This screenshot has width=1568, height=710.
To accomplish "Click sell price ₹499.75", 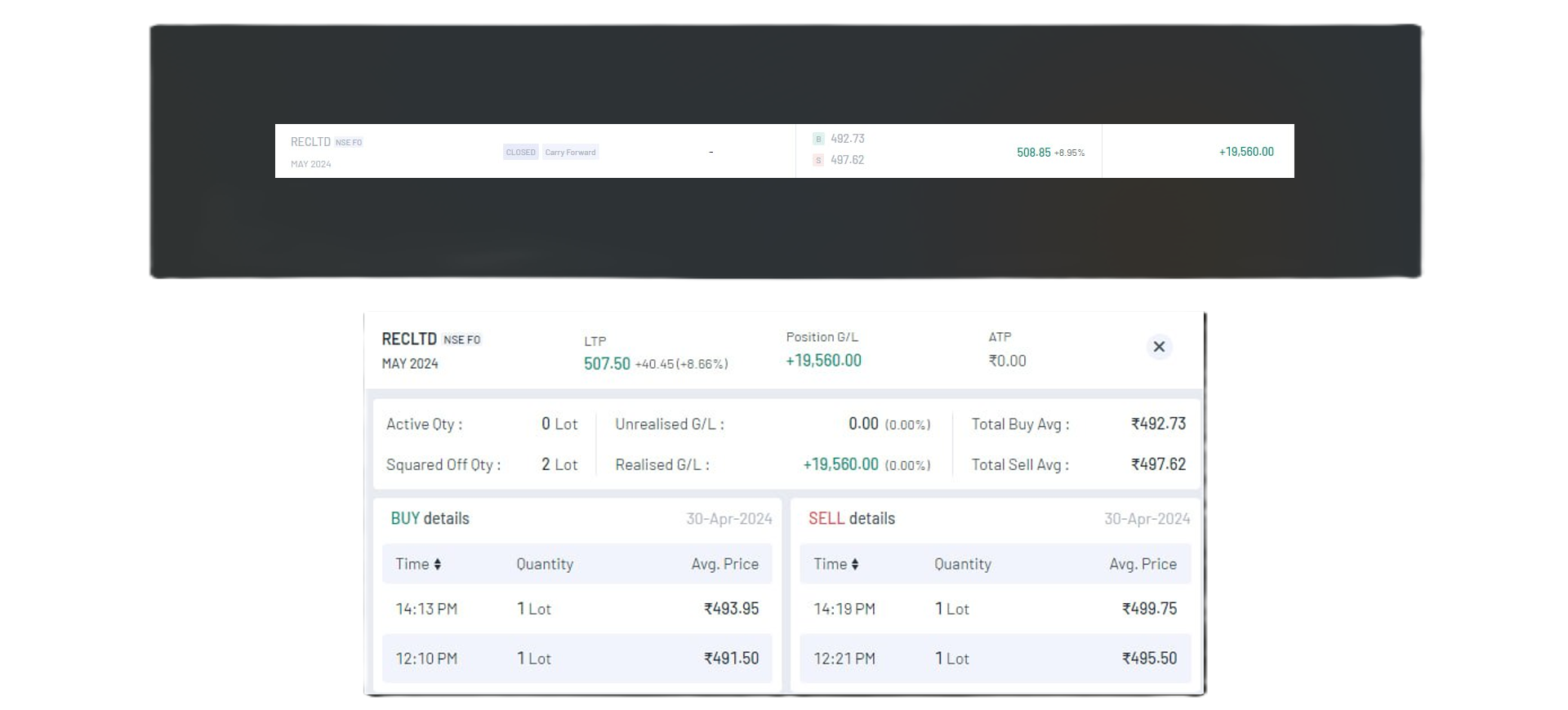I will point(1150,609).
